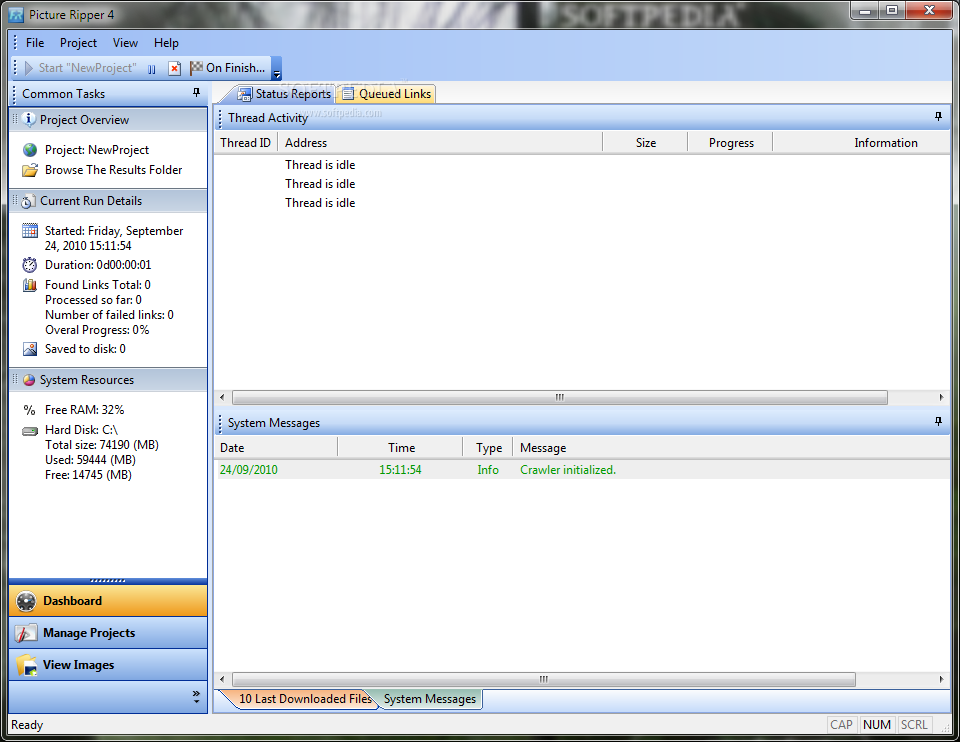Sort by Information column header
This screenshot has width=960, height=742.
point(861,143)
